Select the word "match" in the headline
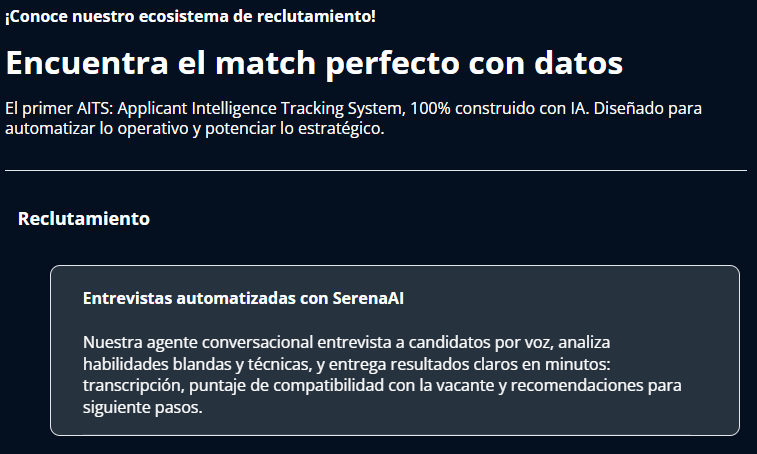This screenshot has width=757, height=454. [266, 63]
